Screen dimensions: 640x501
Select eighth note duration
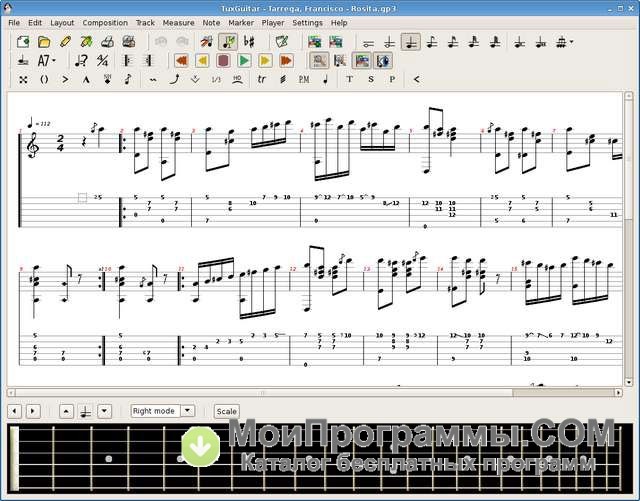tap(432, 42)
